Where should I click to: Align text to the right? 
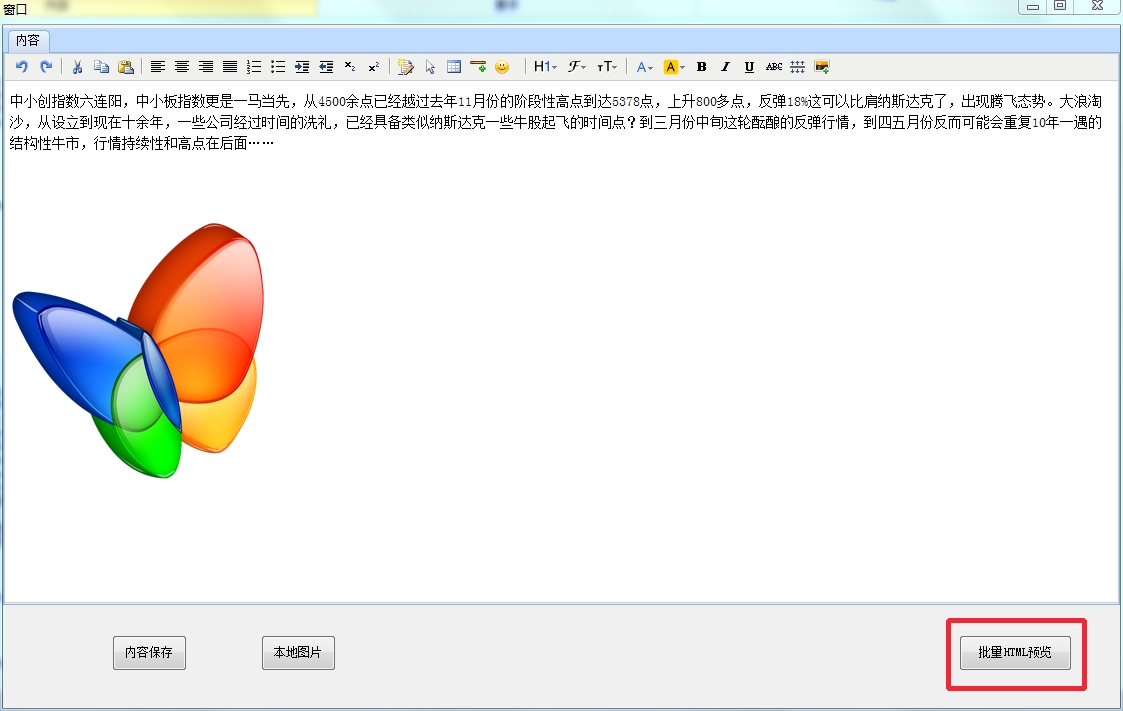tap(206, 67)
